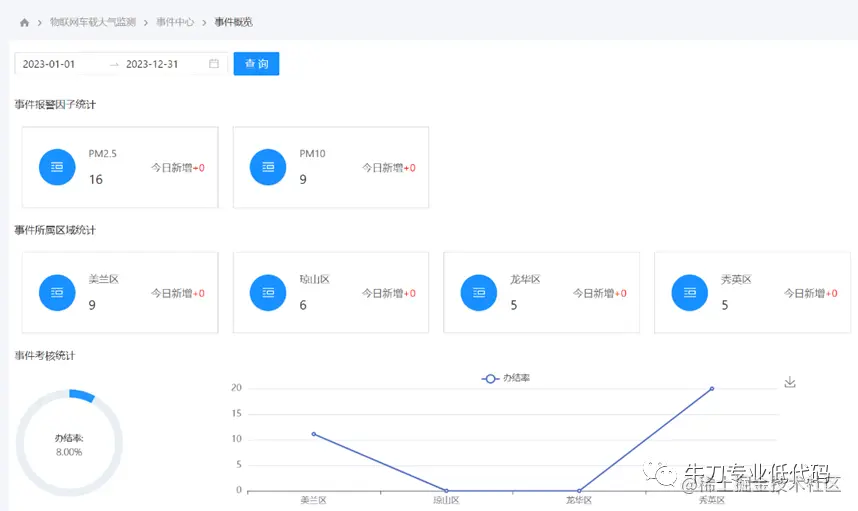Open the 物联网车载大气监测 breadcrumb link

tap(92, 22)
